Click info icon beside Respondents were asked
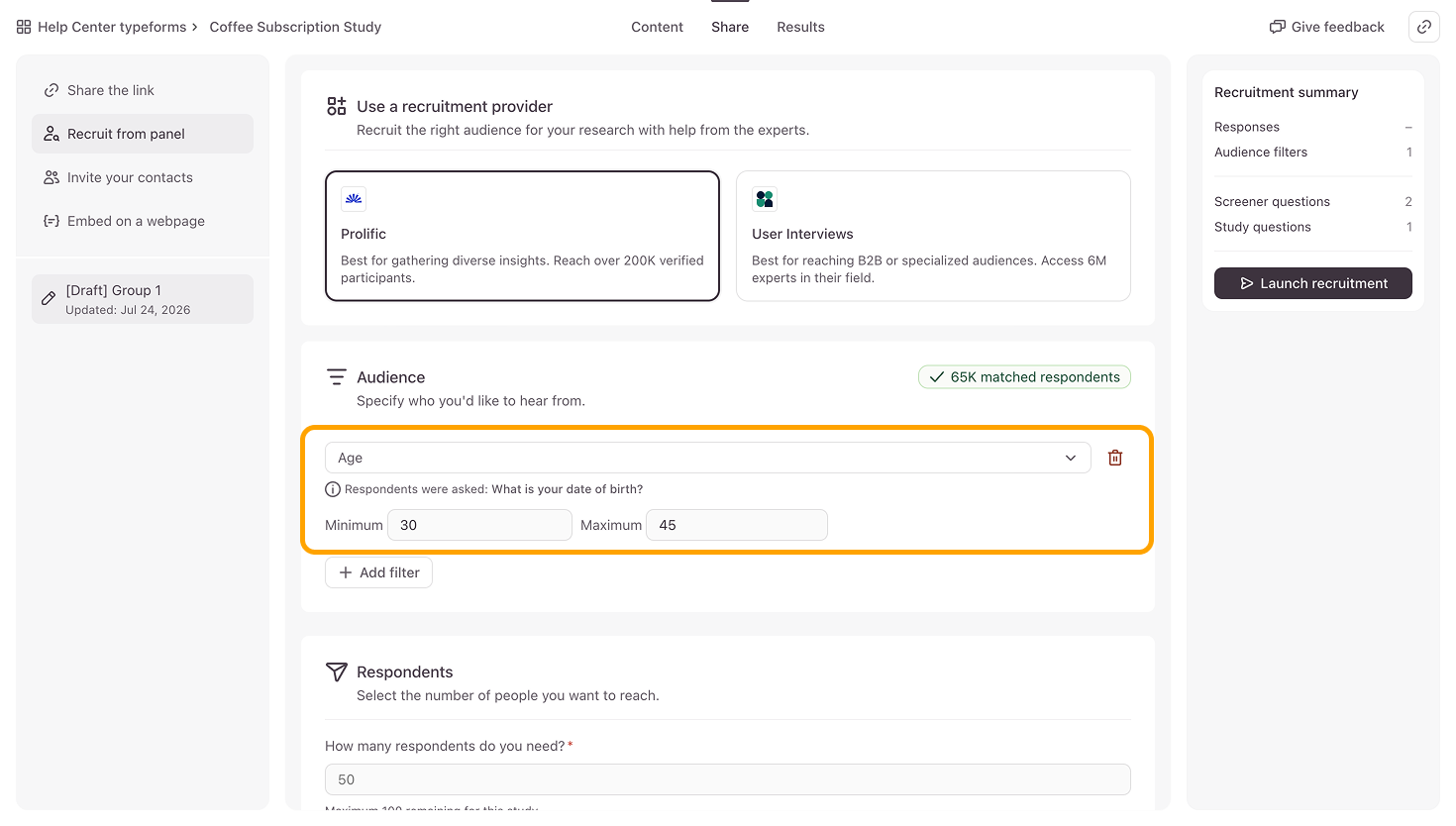The image size is (1456, 826). click(333, 489)
